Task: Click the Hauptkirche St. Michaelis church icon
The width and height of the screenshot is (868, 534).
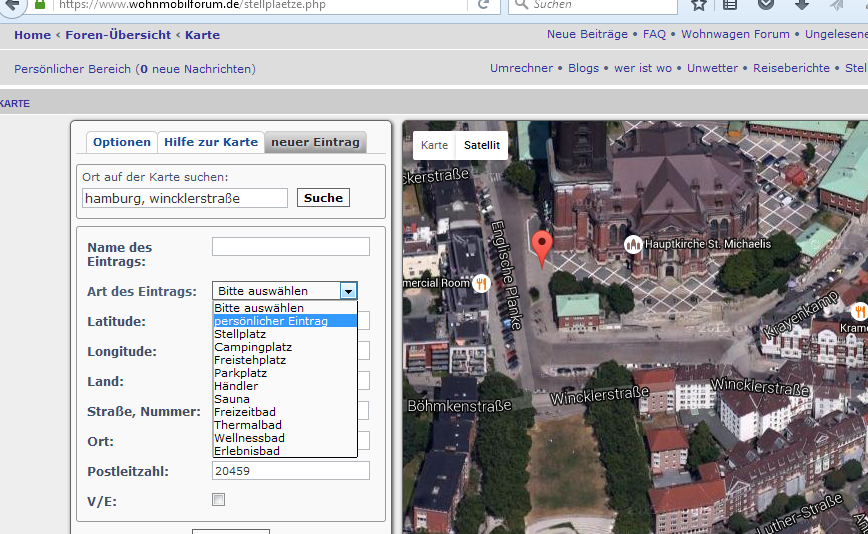Action: pos(633,244)
